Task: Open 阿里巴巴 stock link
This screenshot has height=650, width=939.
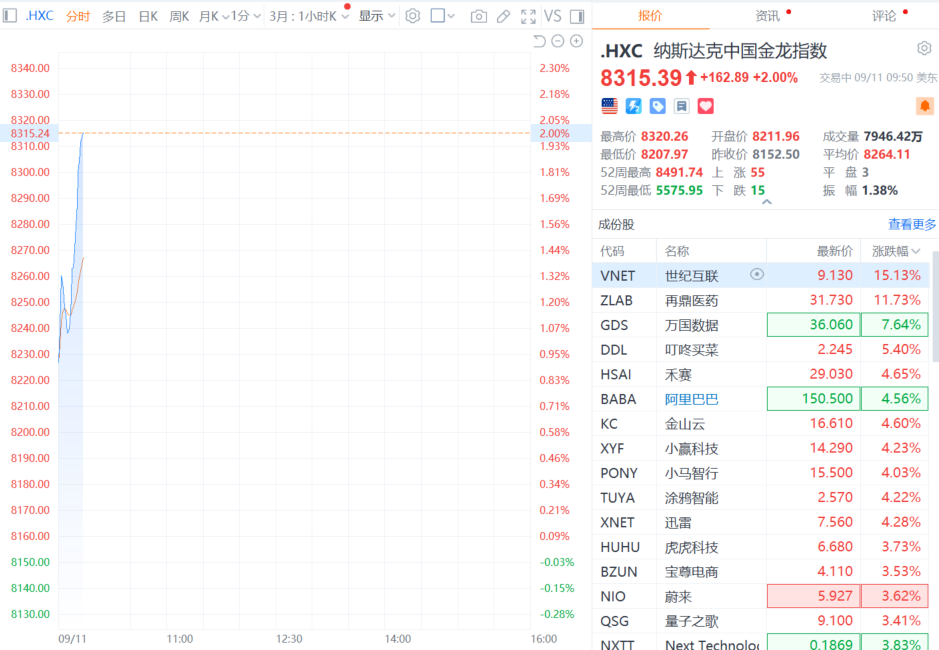Action: point(691,399)
